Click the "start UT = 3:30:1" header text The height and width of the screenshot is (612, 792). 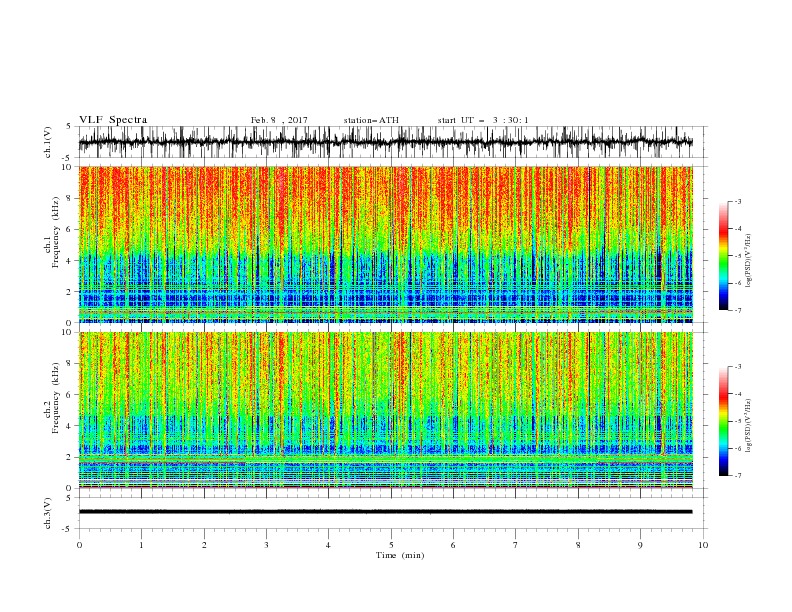pos(482,120)
